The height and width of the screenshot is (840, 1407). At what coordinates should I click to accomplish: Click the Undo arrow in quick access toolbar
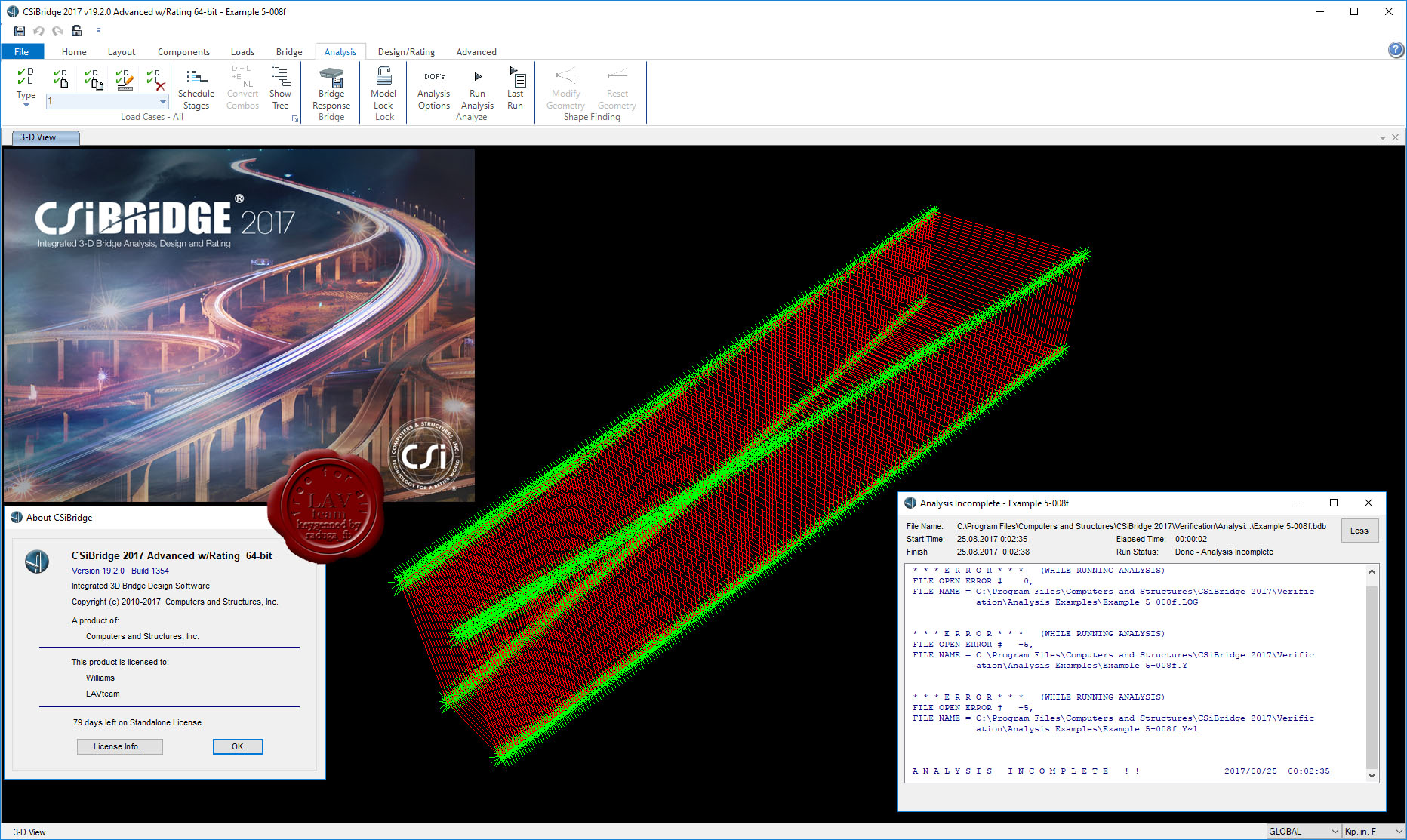(x=38, y=31)
